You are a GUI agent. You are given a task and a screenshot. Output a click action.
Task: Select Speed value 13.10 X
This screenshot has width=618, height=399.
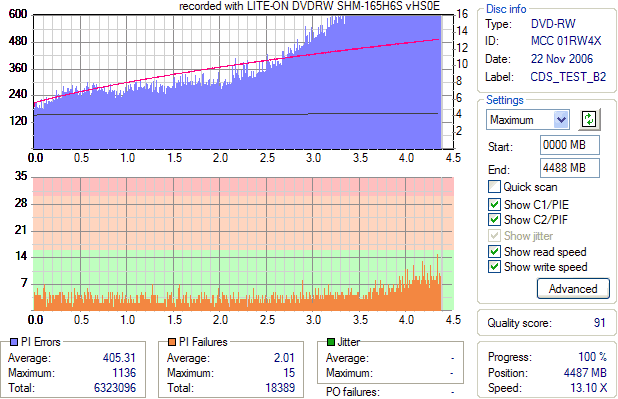click(589, 388)
